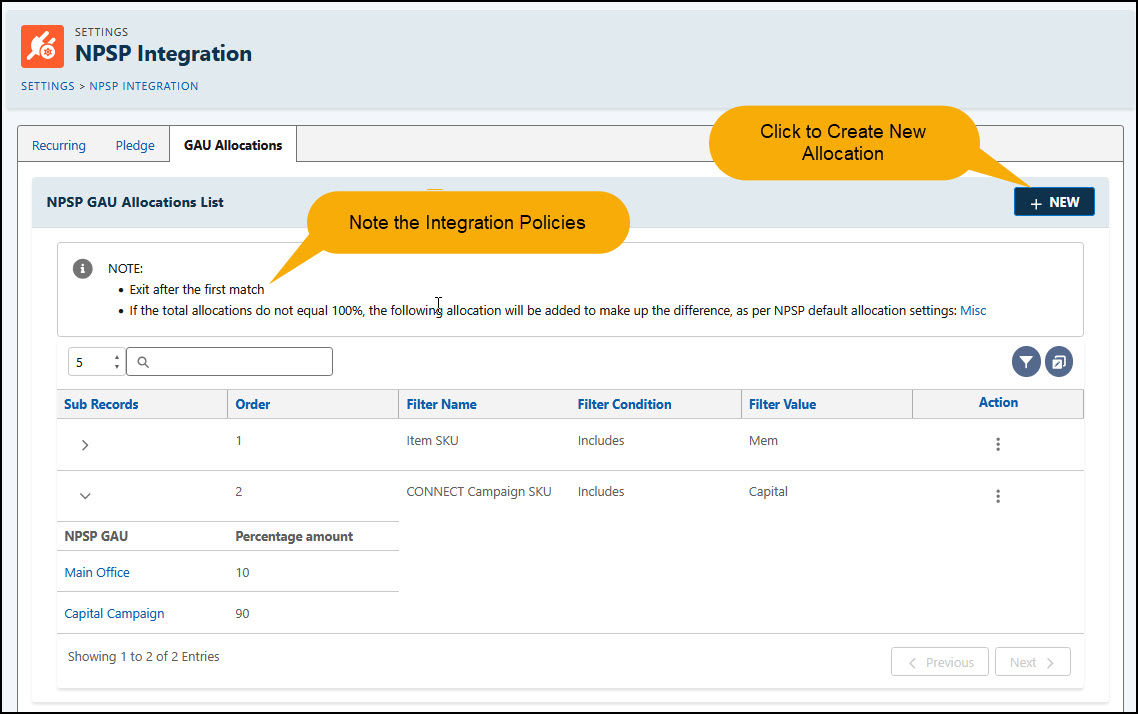
Task: Click the percentage value 90
Action: coord(242,614)
